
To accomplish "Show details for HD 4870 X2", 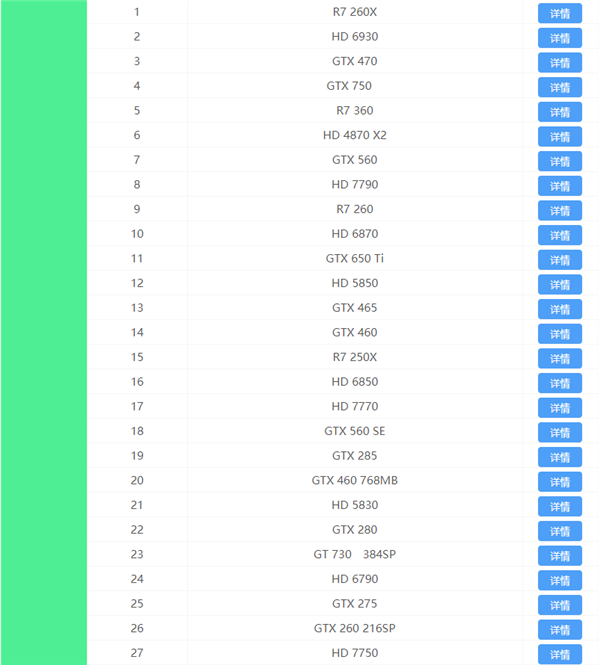I will pyautogui.click(x=560, y=137).
